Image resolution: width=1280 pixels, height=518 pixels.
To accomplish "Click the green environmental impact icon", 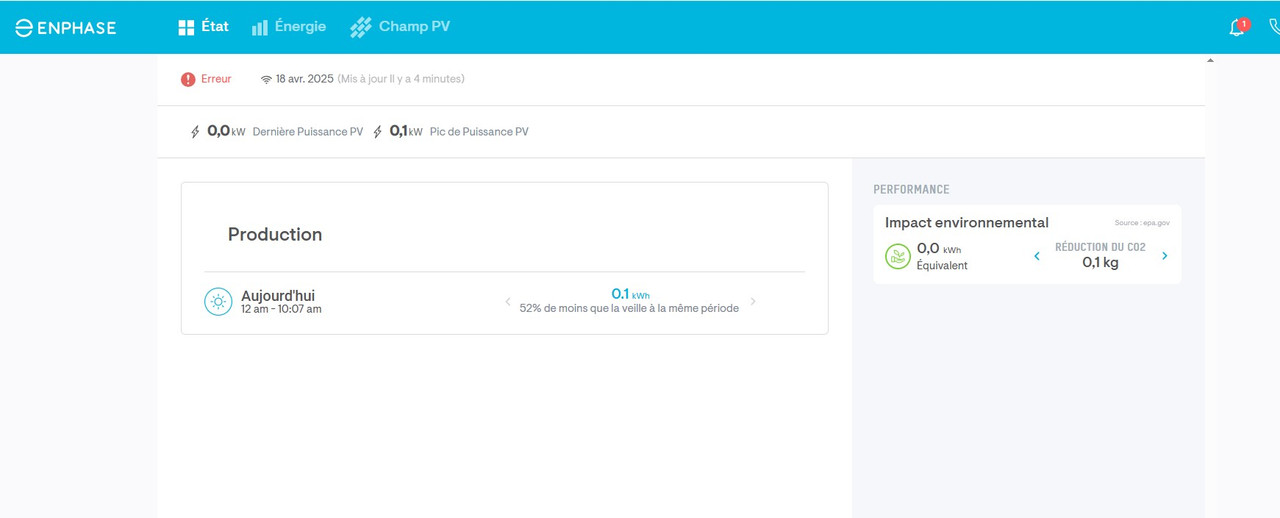I will pyautogui.click(x=898, y=257).
